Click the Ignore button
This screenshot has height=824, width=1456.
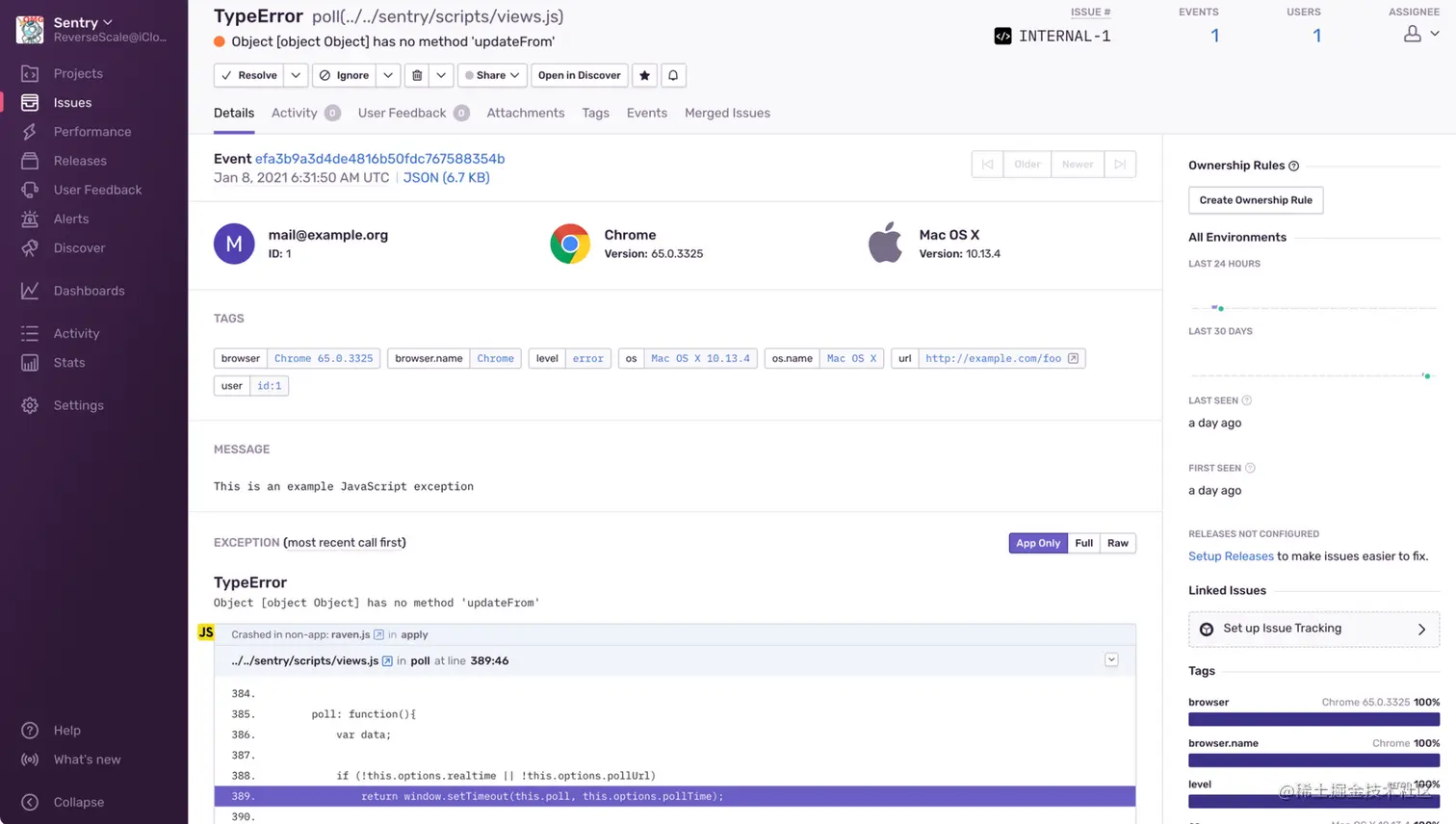(345, 75)
